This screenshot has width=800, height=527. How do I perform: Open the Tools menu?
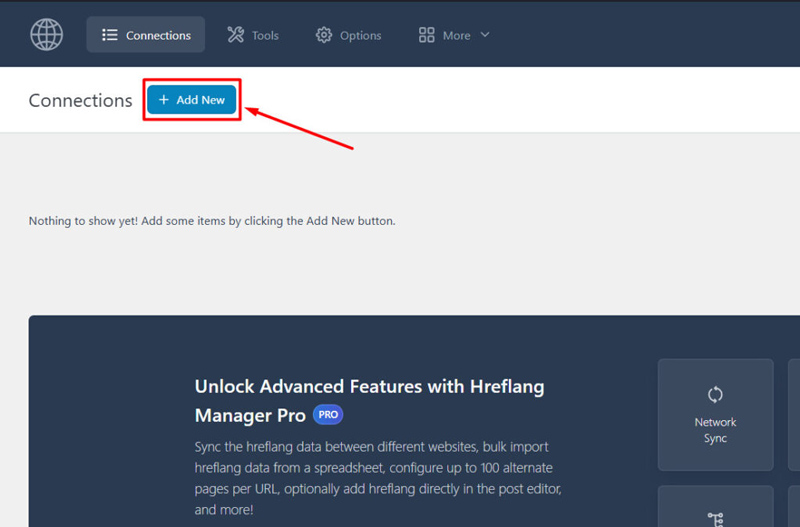pyautogui.click(x=253, y=35)
